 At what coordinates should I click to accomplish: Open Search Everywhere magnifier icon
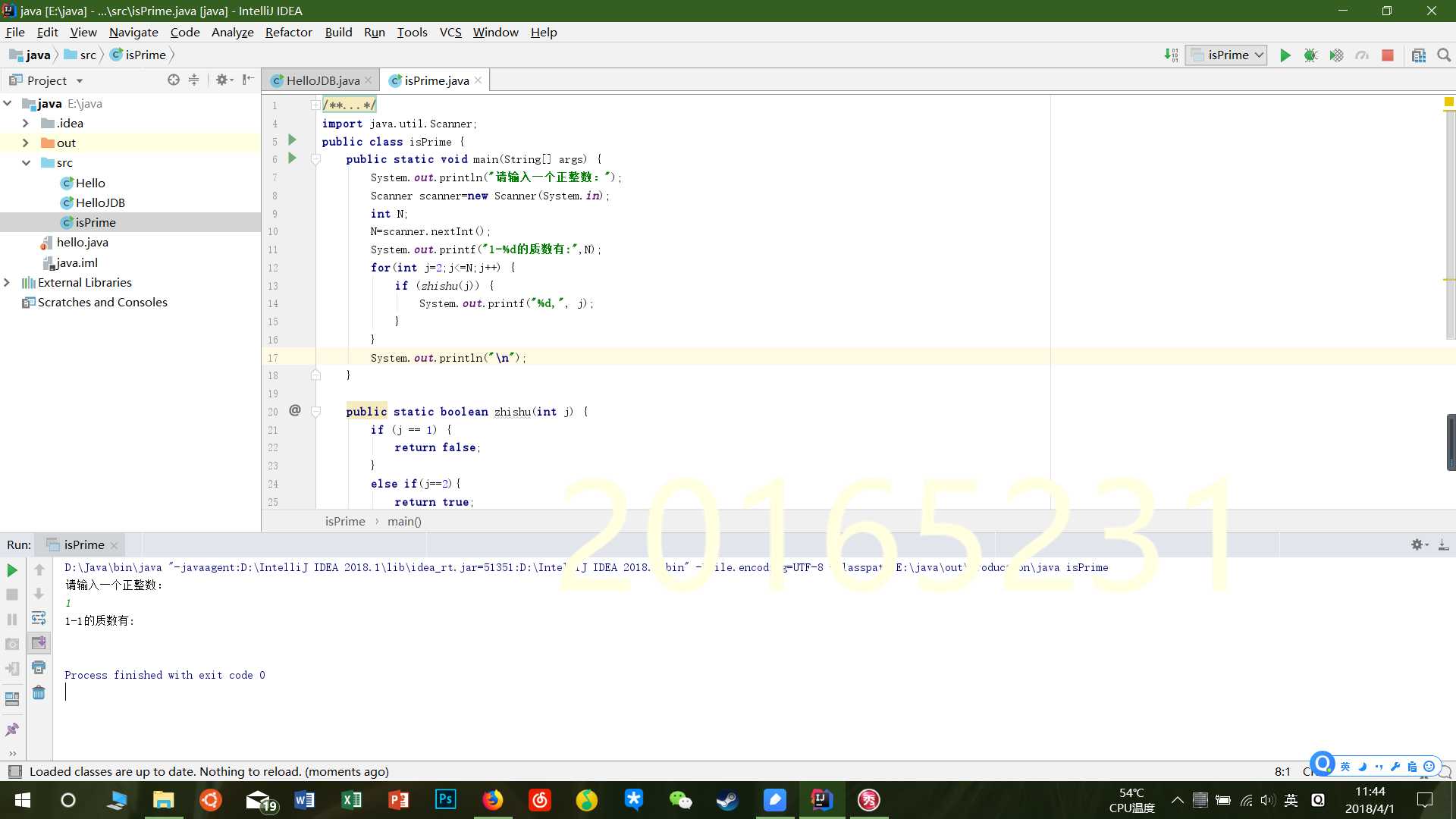click(x=1444, y=55)
